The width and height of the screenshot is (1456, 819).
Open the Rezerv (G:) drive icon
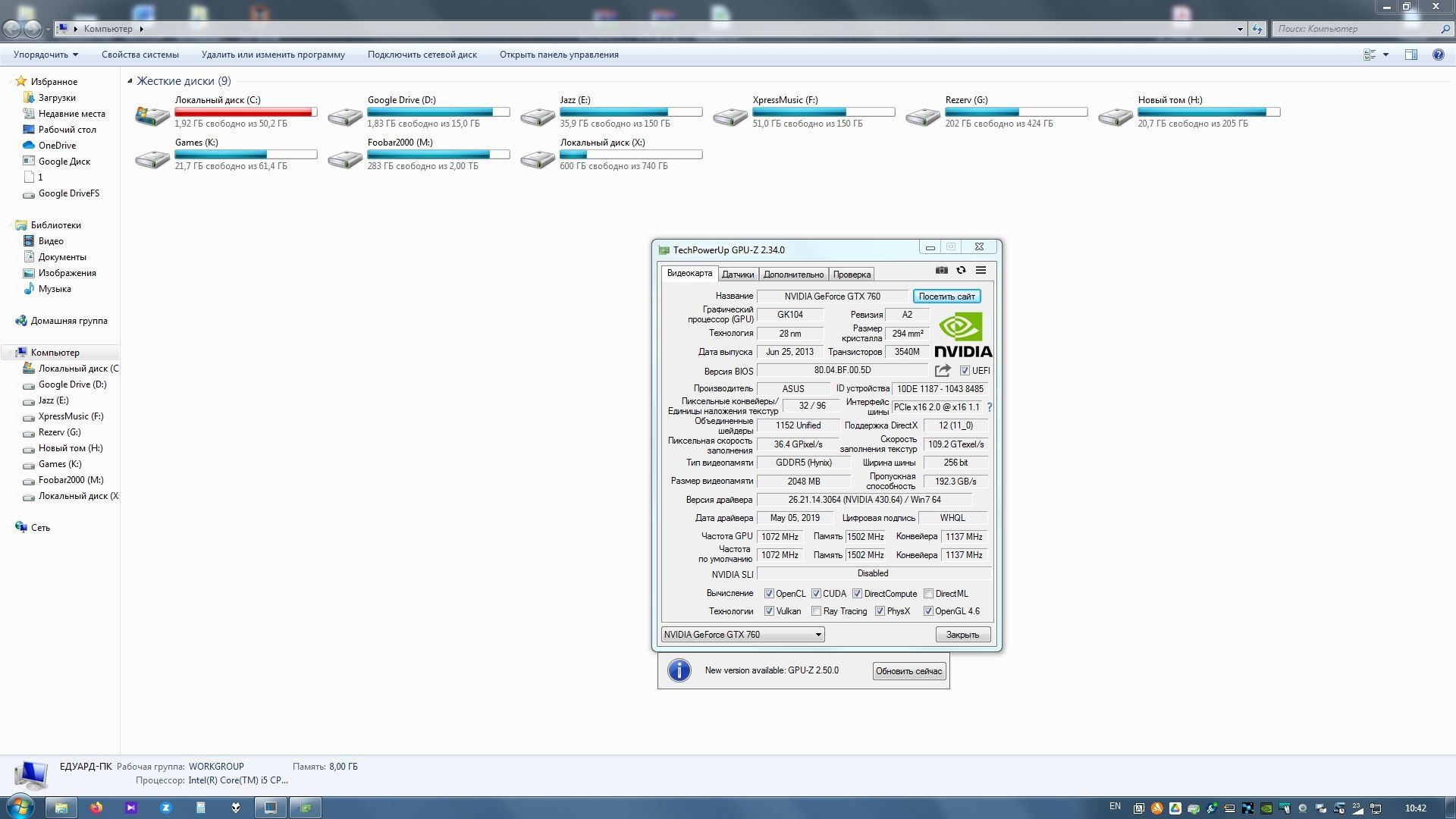pyautogui.click(x=923, y=115)
